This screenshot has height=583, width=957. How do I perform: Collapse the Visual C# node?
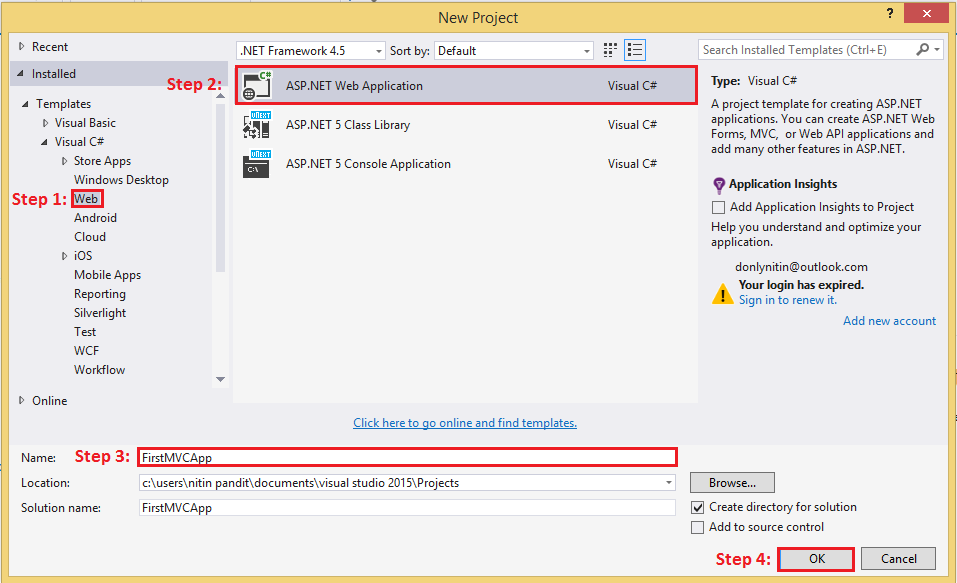click(x=45, y=142)
